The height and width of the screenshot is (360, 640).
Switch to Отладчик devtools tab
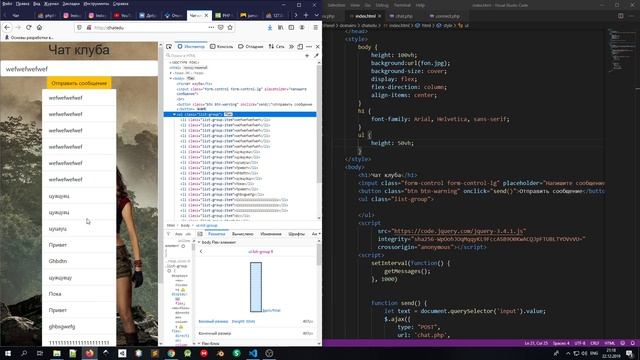[251, 47]
